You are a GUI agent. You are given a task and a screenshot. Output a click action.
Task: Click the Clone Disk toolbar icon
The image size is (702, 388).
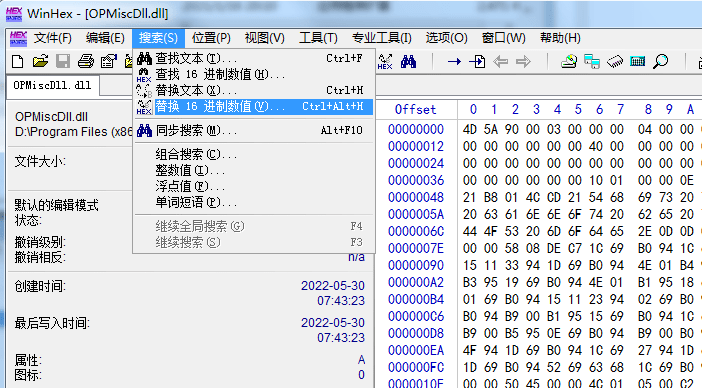(592, 61)
